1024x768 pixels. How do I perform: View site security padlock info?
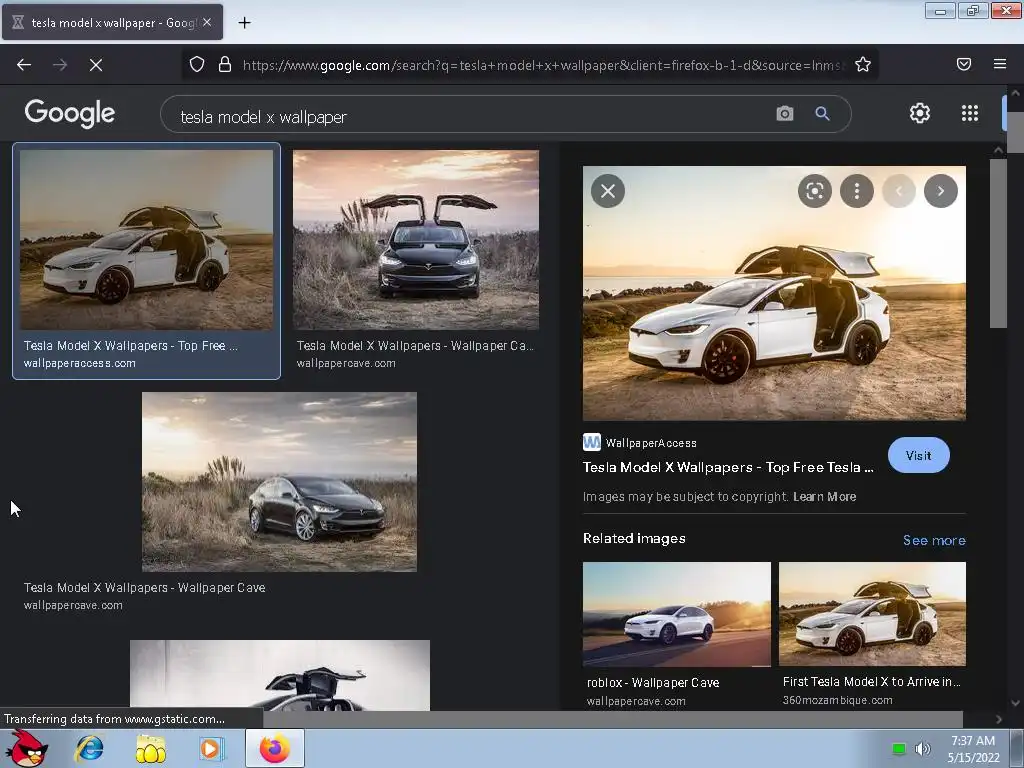(x=225, y=65)
